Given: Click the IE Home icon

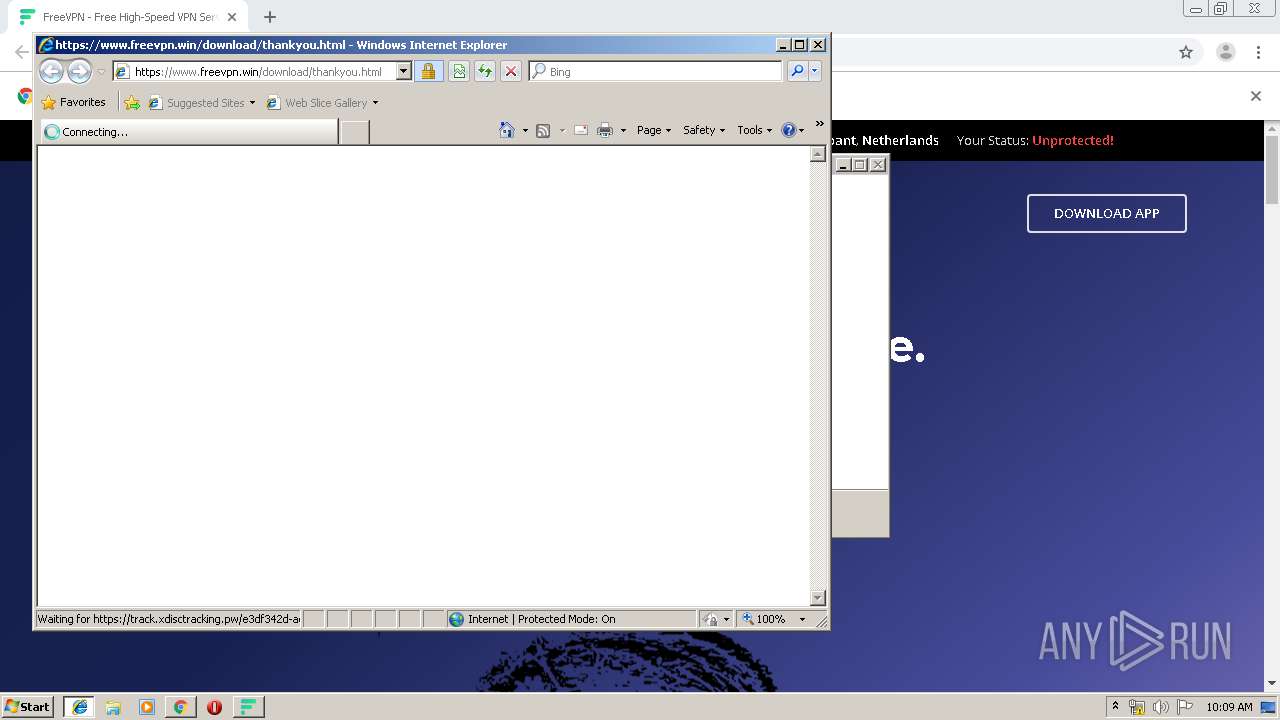Looking at the screenshot, I should (507, 130).
